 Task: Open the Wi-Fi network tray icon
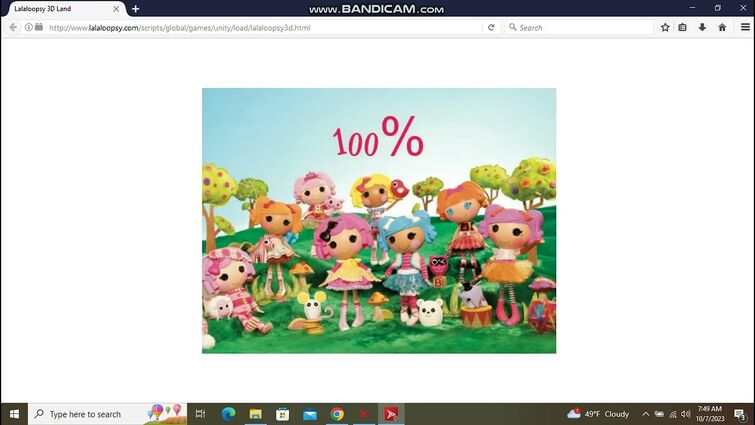point(673,414)
